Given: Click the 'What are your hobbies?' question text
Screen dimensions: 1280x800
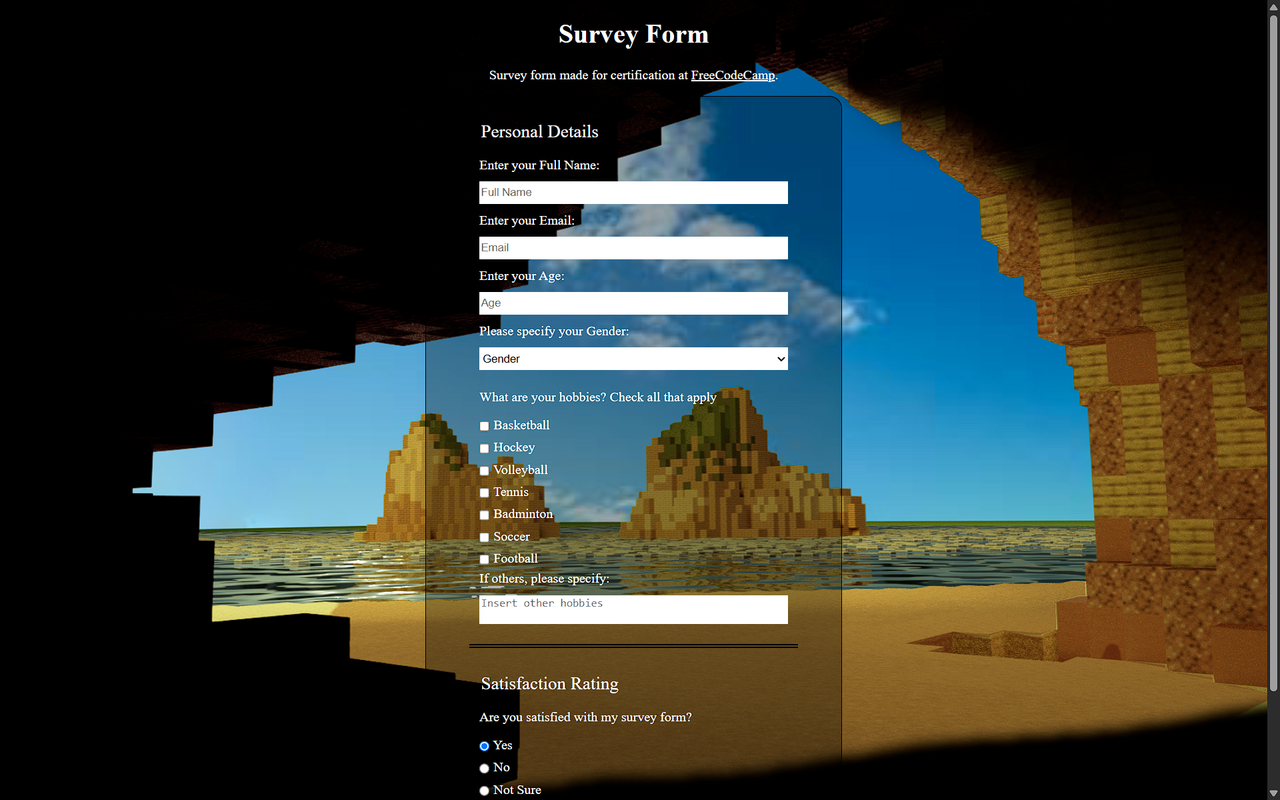Looking at the screenshot, I should 598,397.
